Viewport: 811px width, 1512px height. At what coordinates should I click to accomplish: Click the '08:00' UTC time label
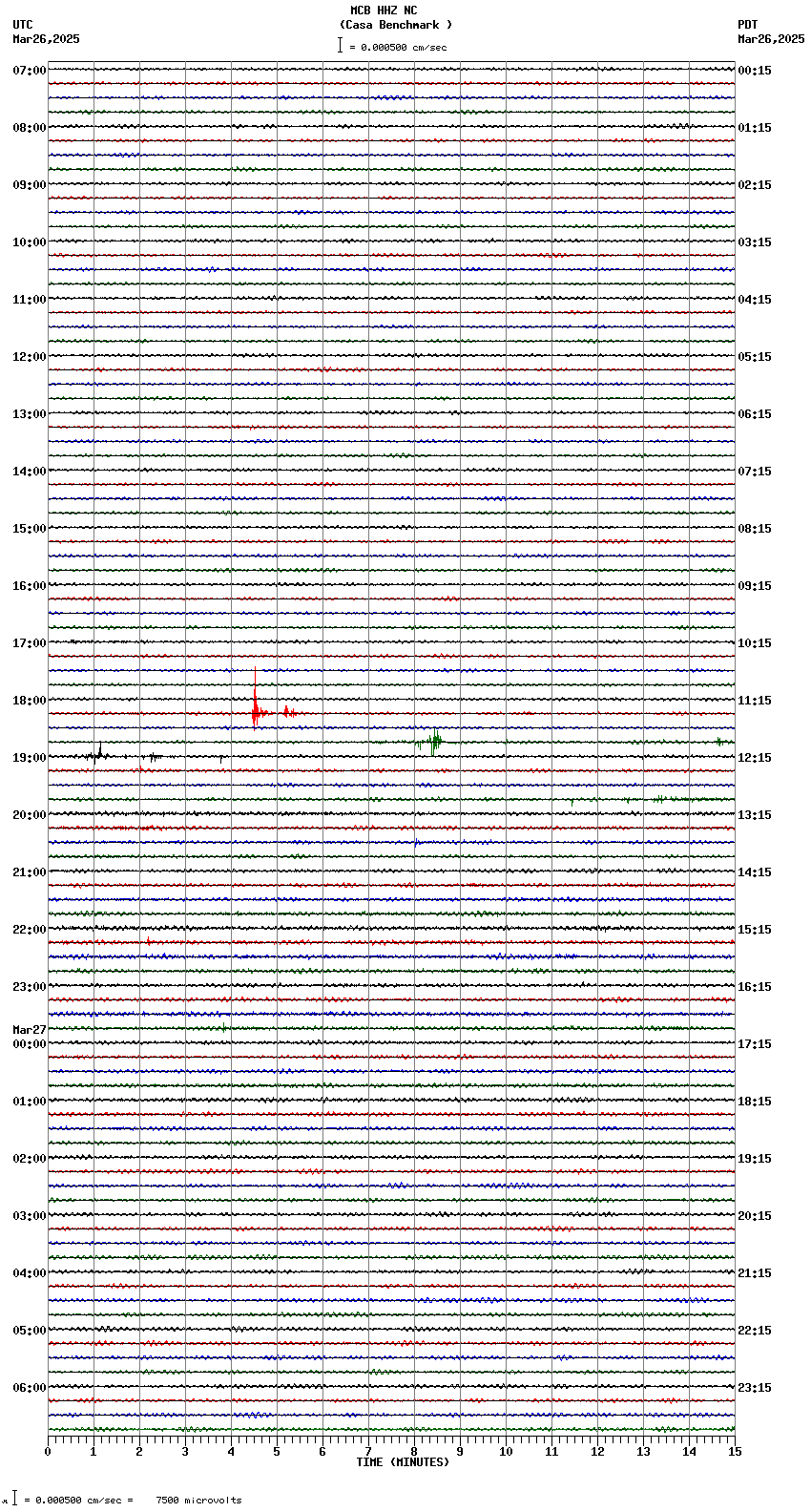[30, 128]
